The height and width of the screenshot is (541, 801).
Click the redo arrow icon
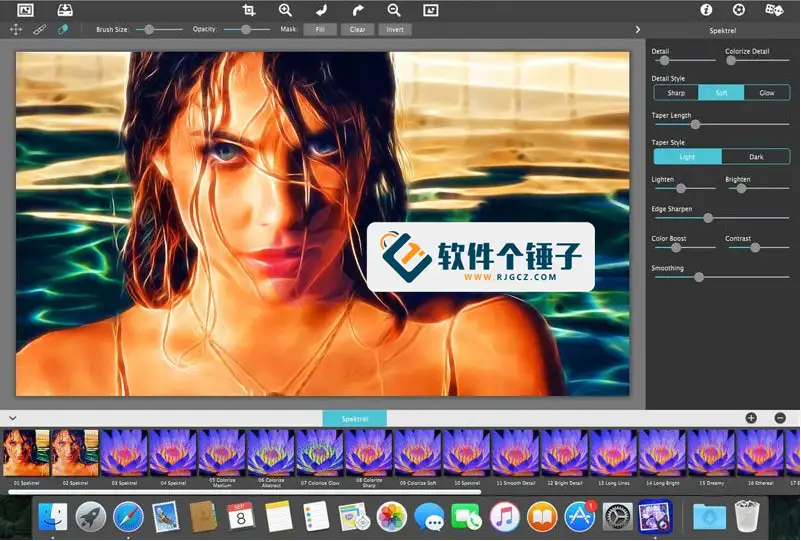click(x=357, y=10)
